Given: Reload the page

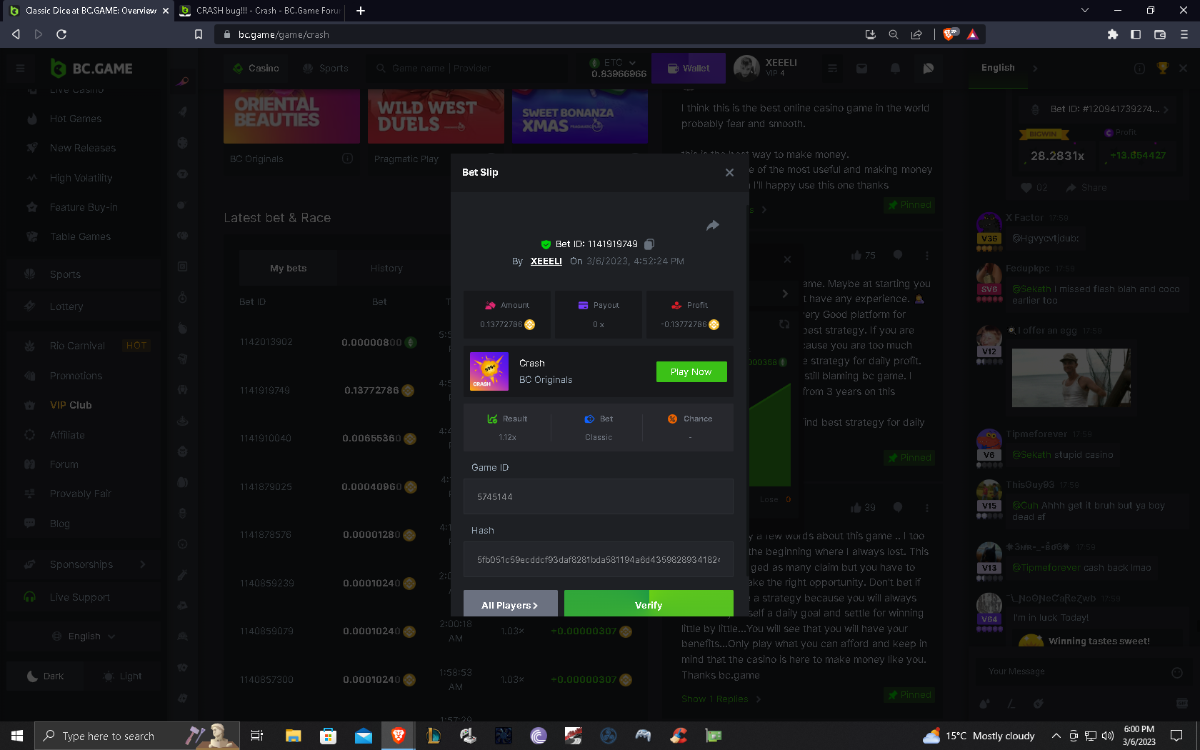Looking at the screenshot, I should pyautogui.click(x=62, y=34).
